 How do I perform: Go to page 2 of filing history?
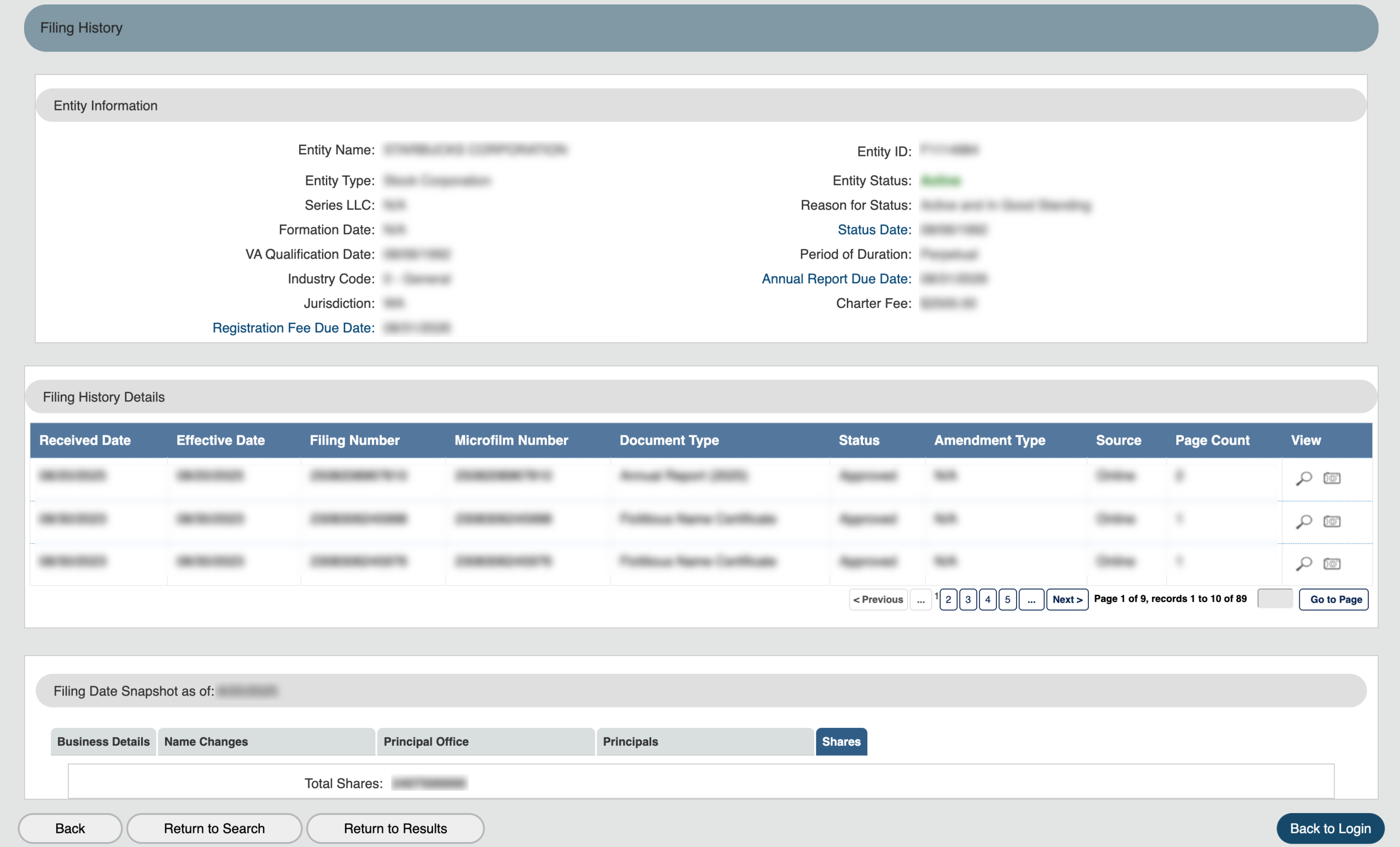click(948, 599)
